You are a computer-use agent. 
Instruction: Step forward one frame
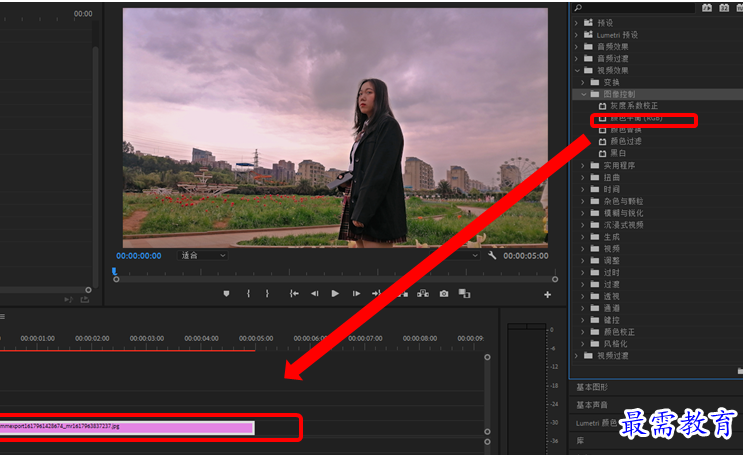click(356, 294)
